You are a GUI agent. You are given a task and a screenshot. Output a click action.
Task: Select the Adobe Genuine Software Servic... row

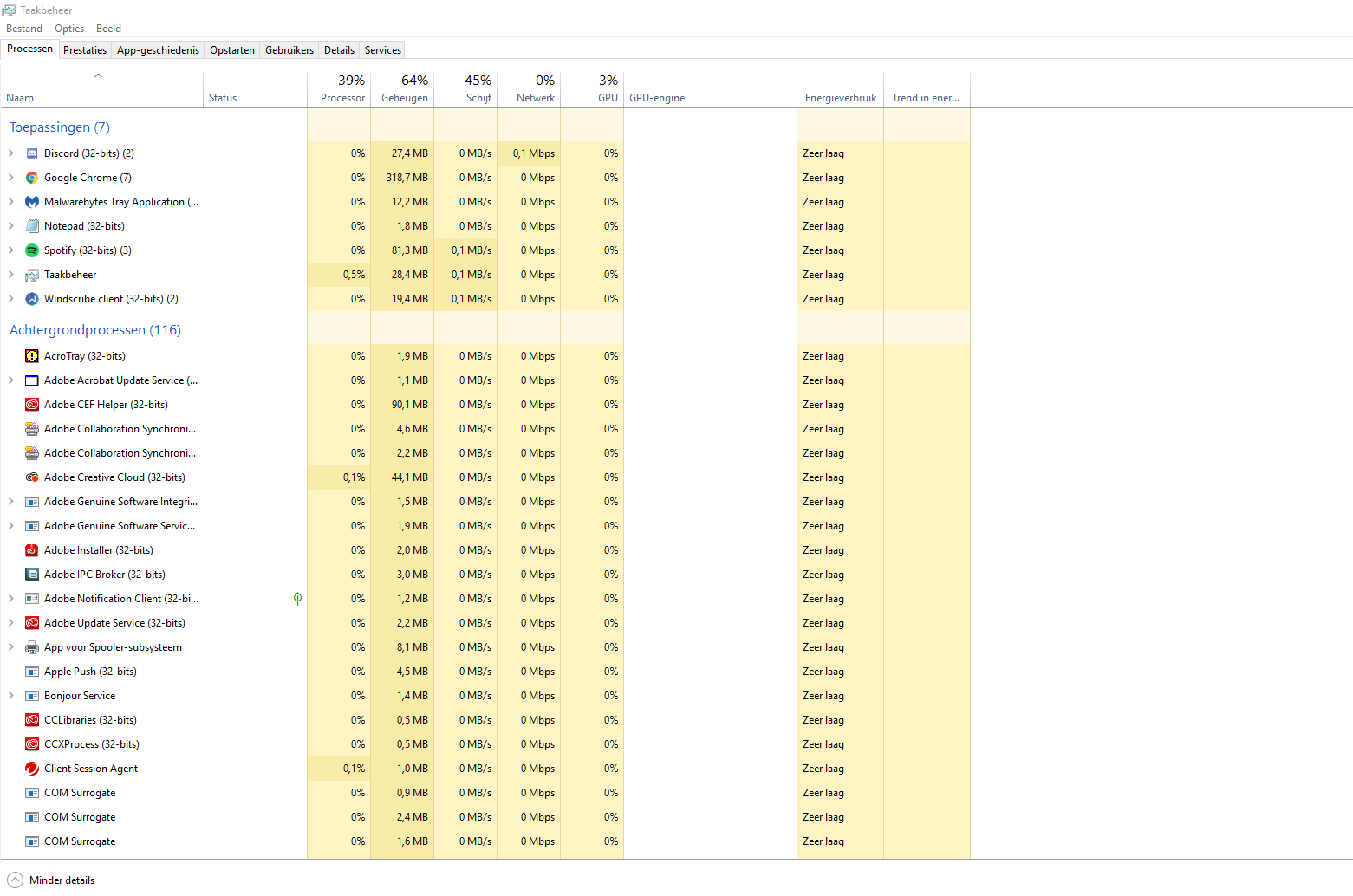[485, 526]
